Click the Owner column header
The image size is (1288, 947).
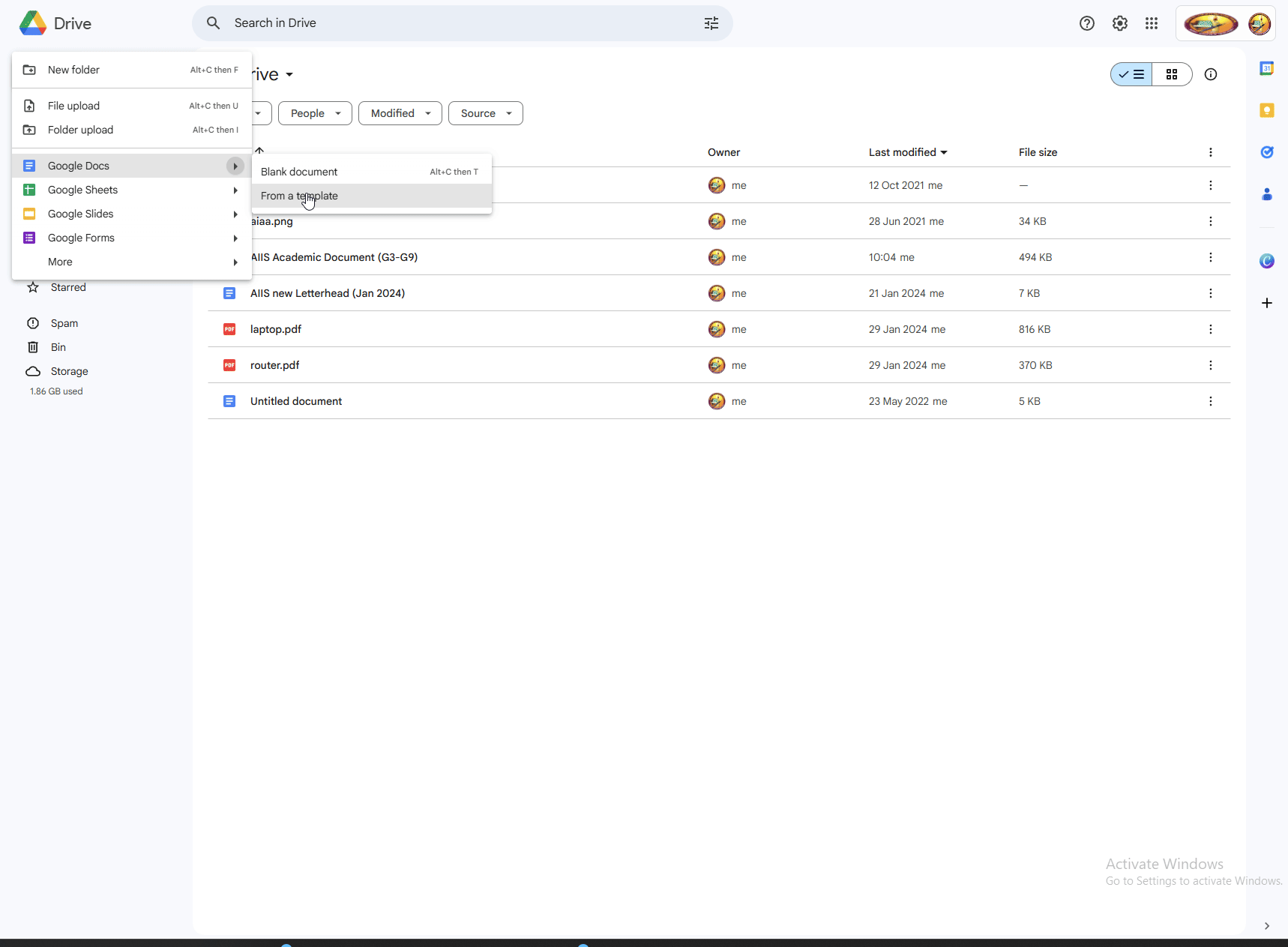coord(723,152)
